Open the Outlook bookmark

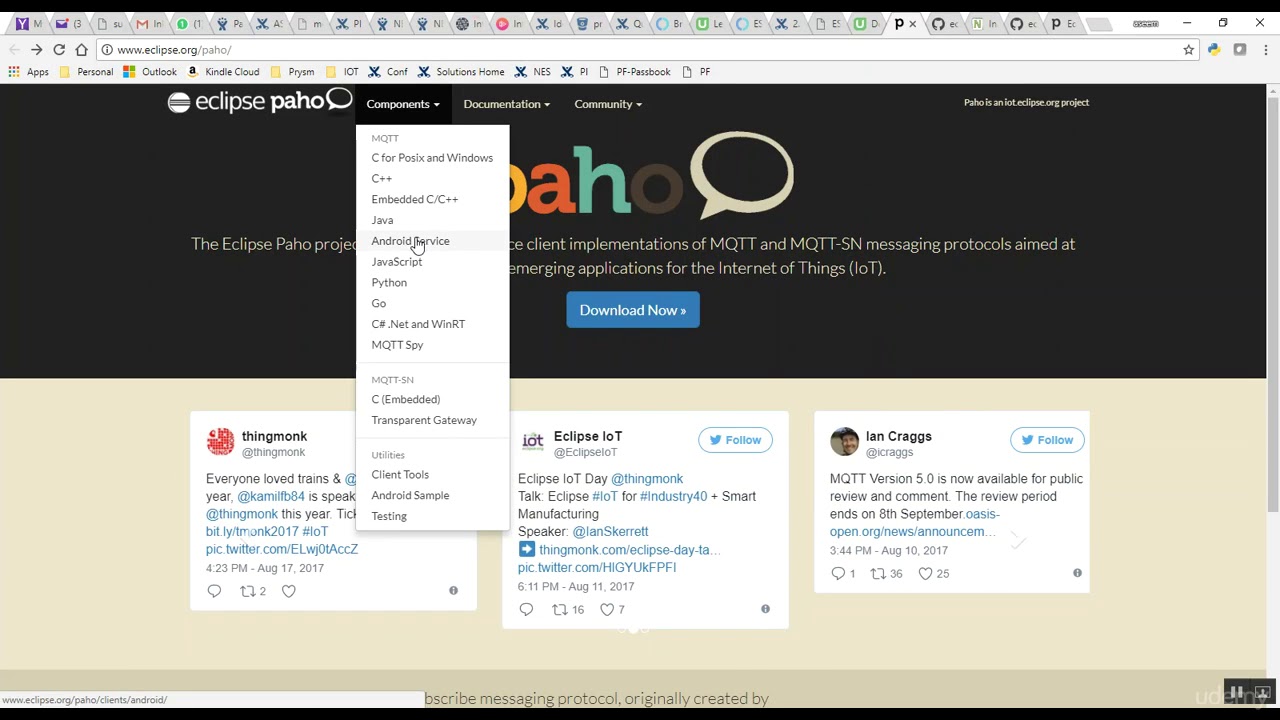[x=150, y=72]
